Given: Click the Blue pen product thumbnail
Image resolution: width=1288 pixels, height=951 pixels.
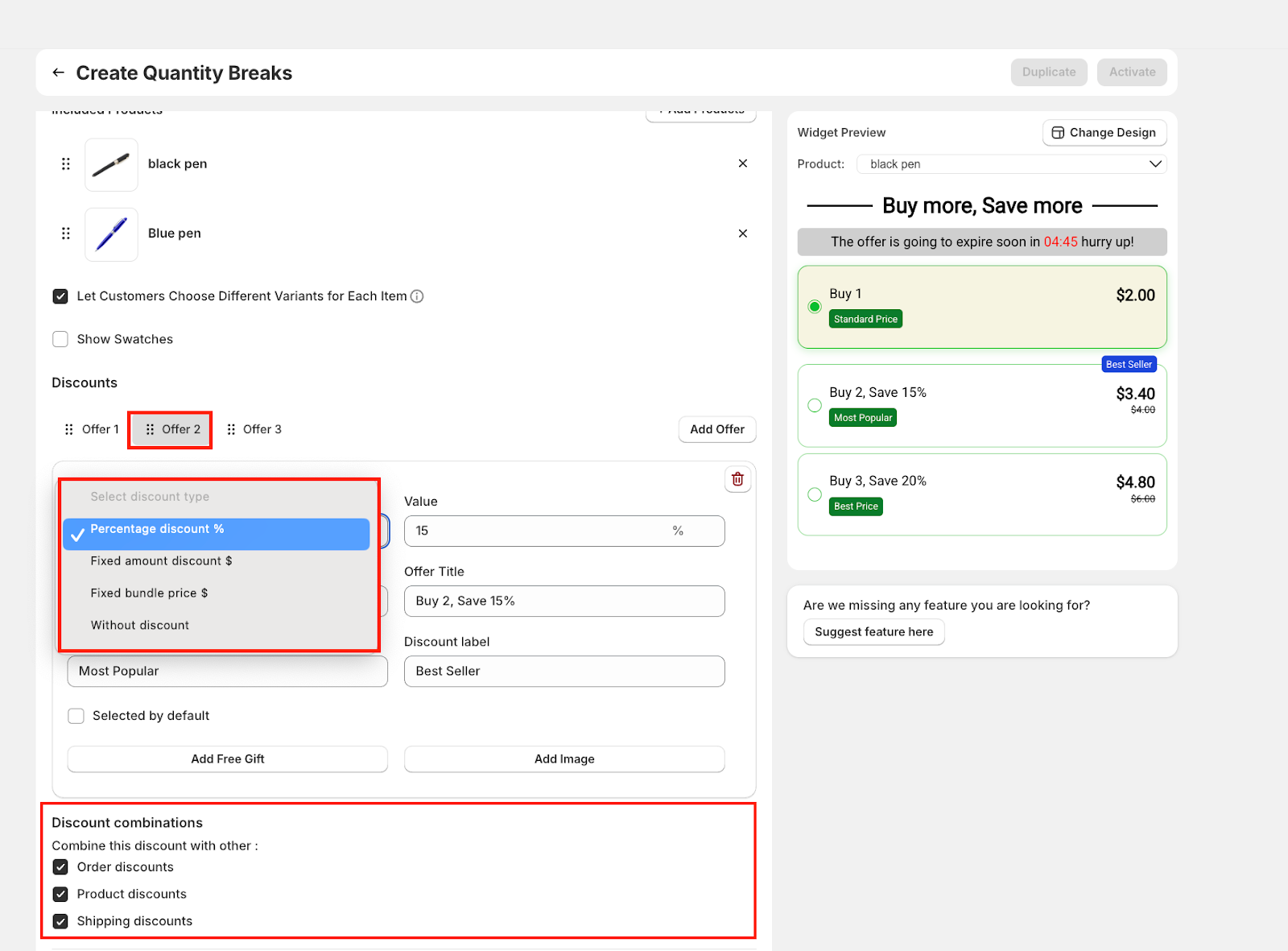Looking at the screenshot, I should (x=111, y=234).
